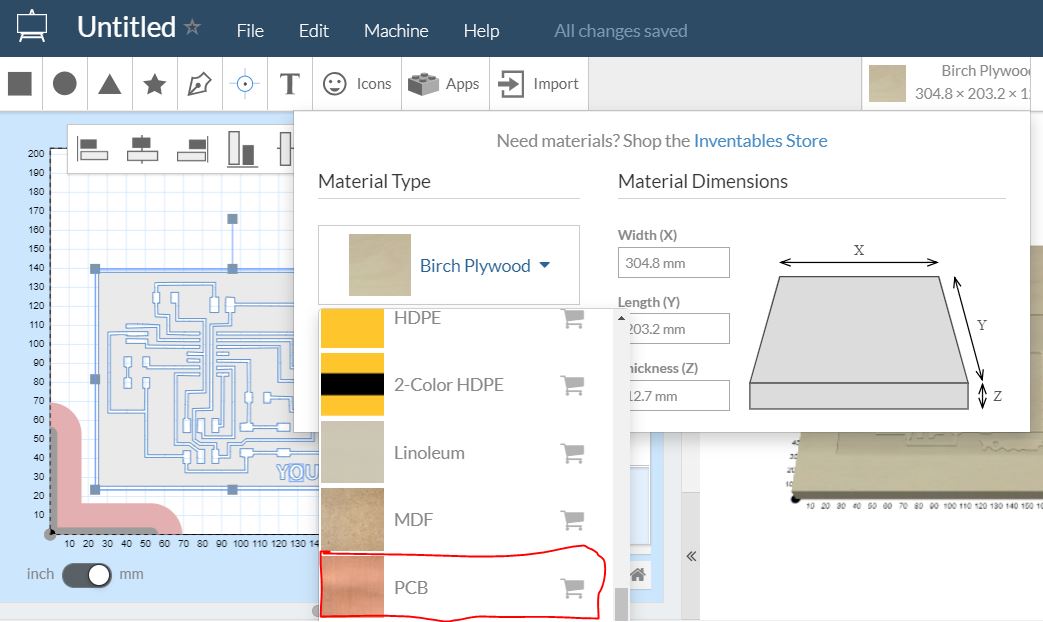Click the Length (Y) input field
The width and height of the screenshot is (1043, 622).
click(678, 329)
